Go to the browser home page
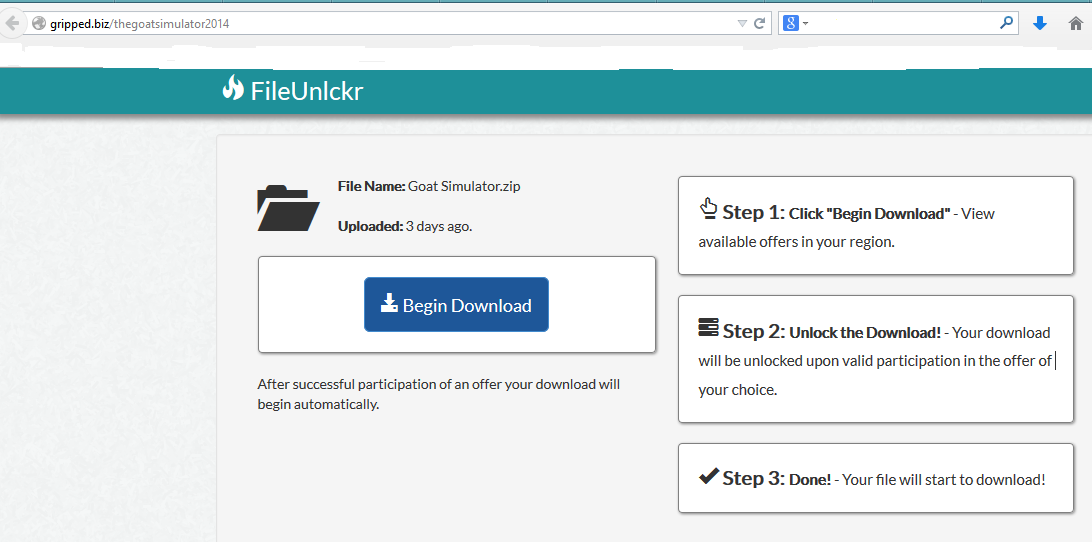1092x542 pixels. 1075,23
